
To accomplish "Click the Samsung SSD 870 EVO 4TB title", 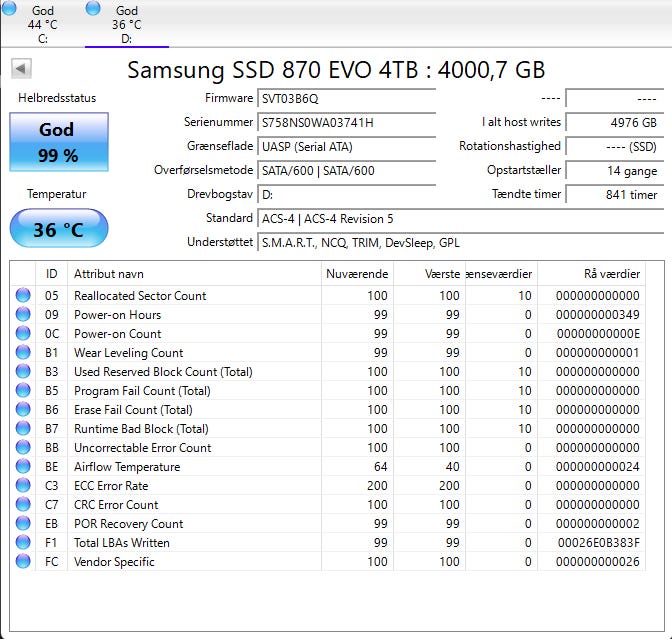I will [x=336, y=69].
